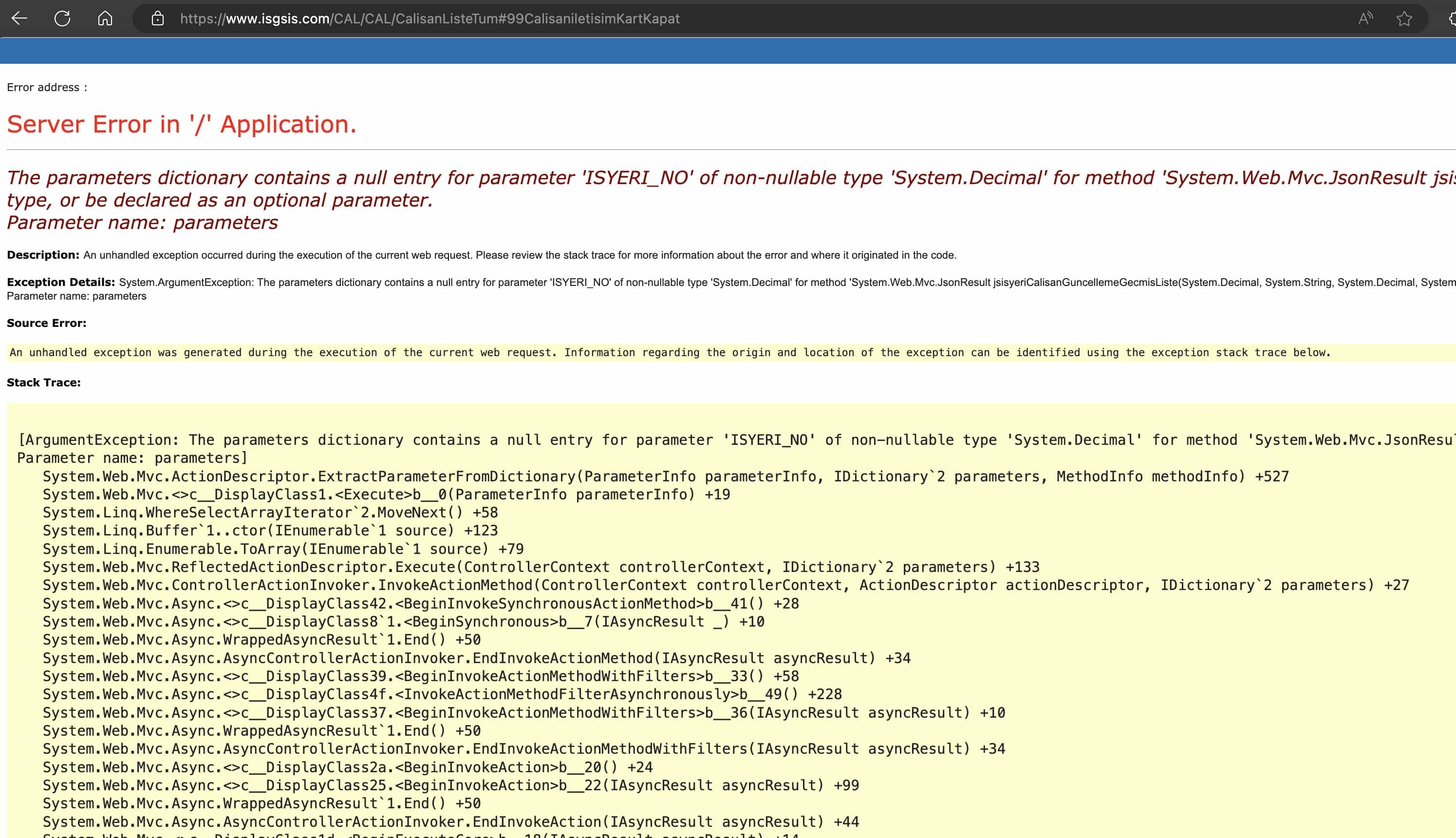
Task: Reload the current page
Action: 62,19
